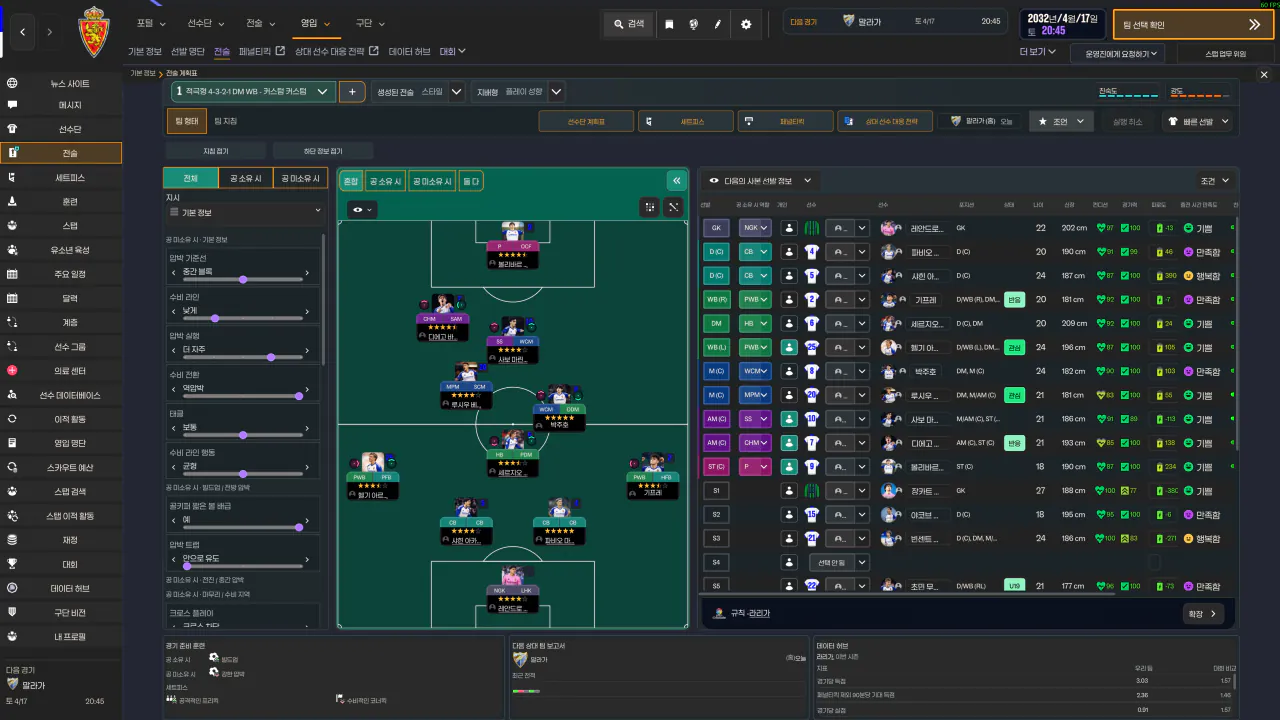The height and width of the screenshot is (720, 1280).
Task: Click 스탭 업무 위임 button
Action: click(x=1226, y=54)
